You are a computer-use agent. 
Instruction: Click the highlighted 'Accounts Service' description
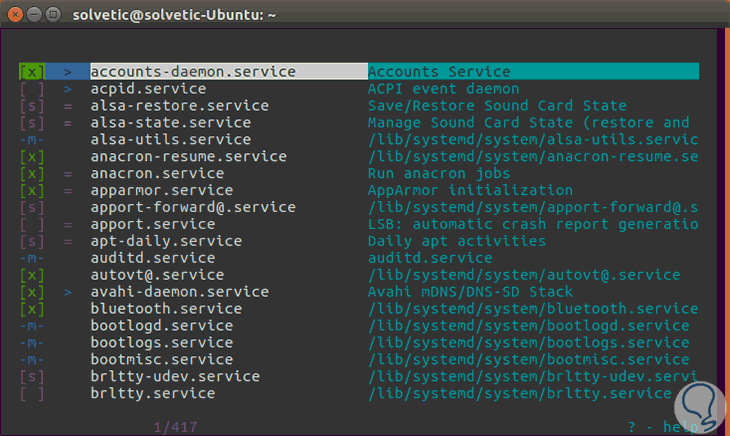[439, 72]
